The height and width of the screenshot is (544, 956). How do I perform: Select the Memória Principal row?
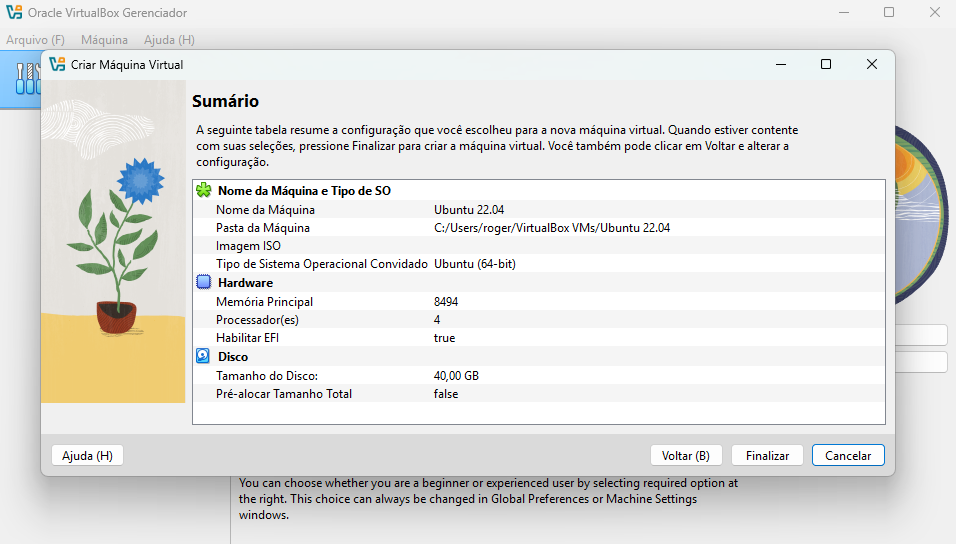coord(264,301)
